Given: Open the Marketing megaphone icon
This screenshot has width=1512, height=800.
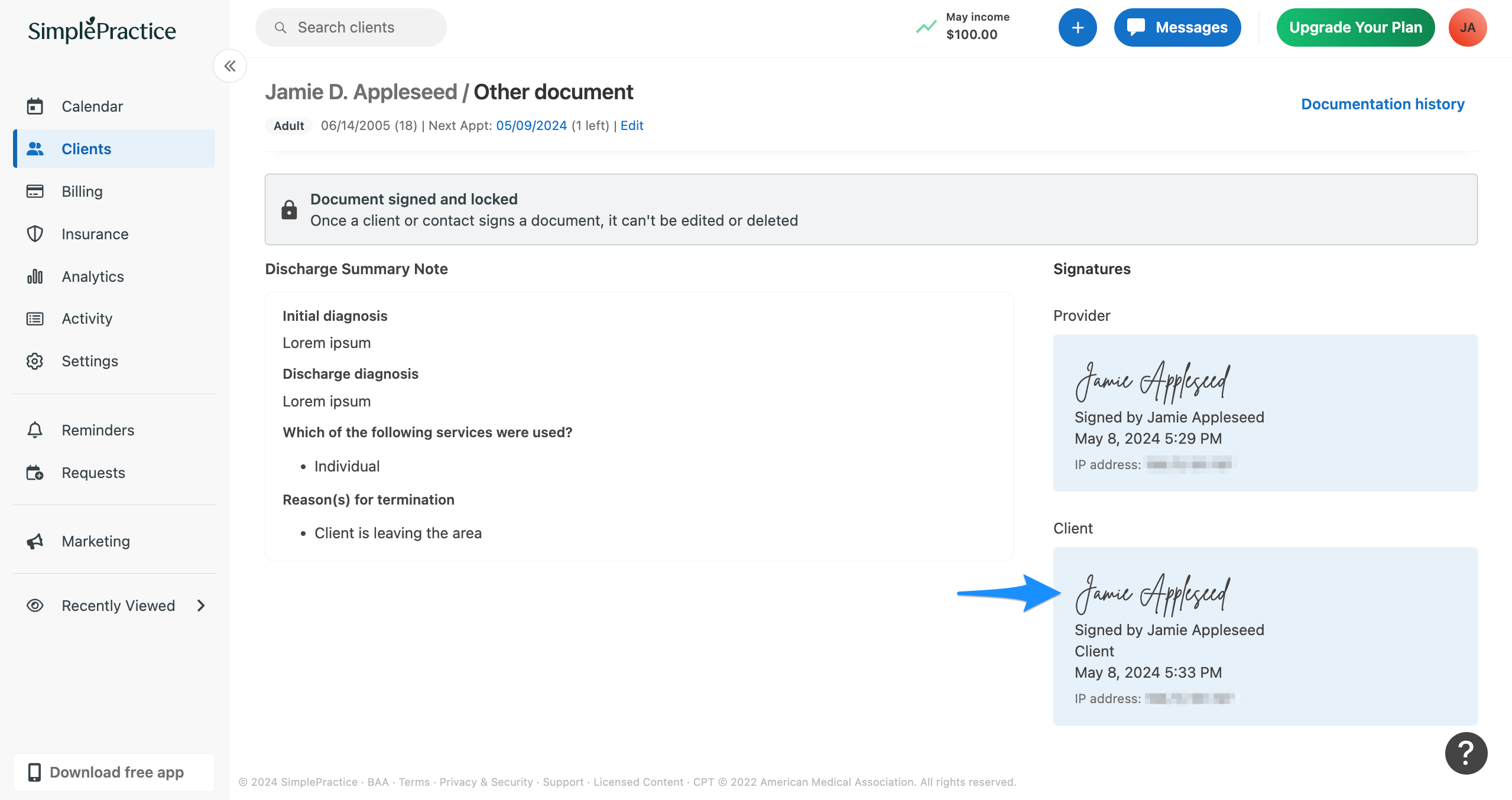Looking at the screenshot, I should (35, 541).
